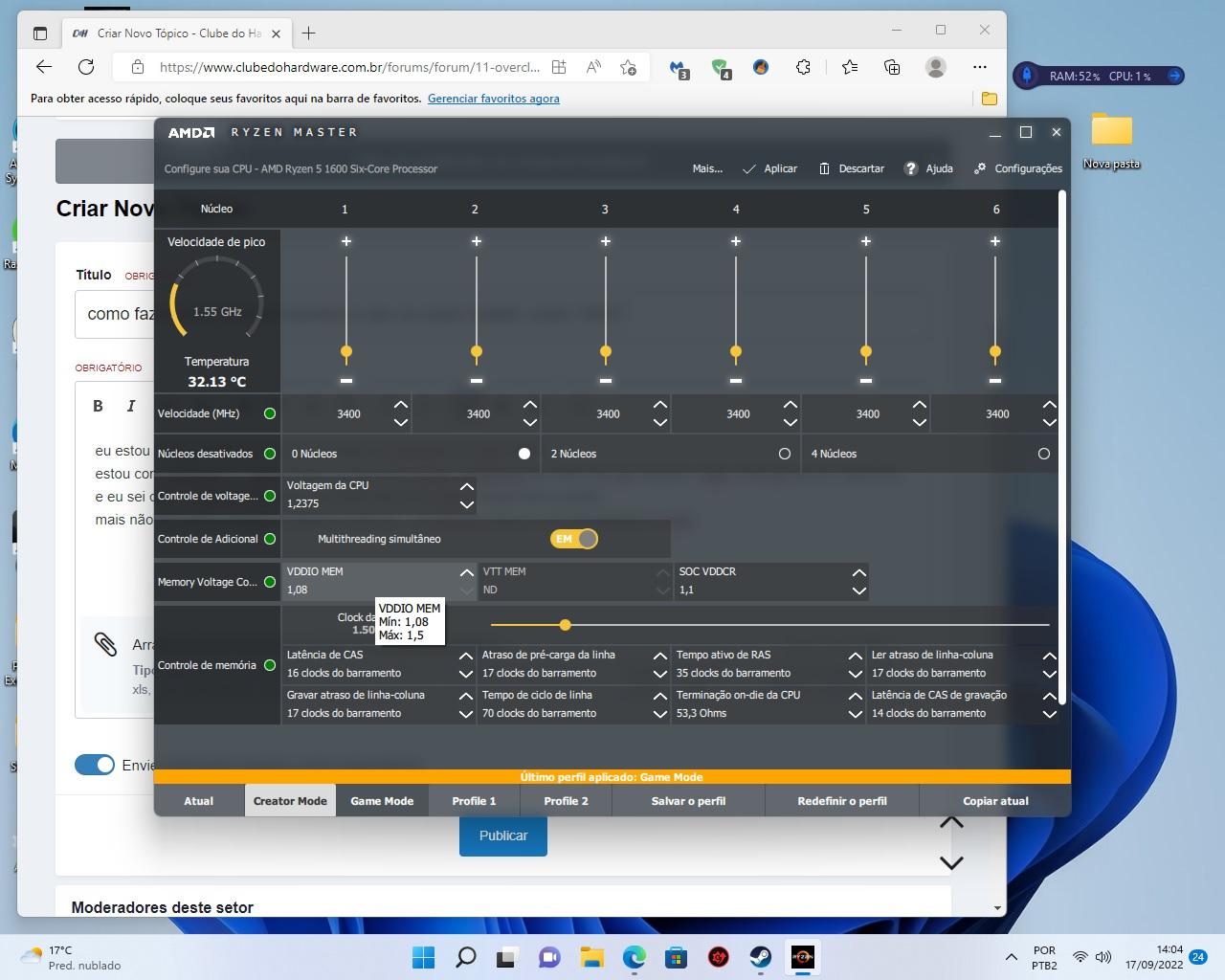
Task: Open Windows Start menu
Action: coord(423,957)
